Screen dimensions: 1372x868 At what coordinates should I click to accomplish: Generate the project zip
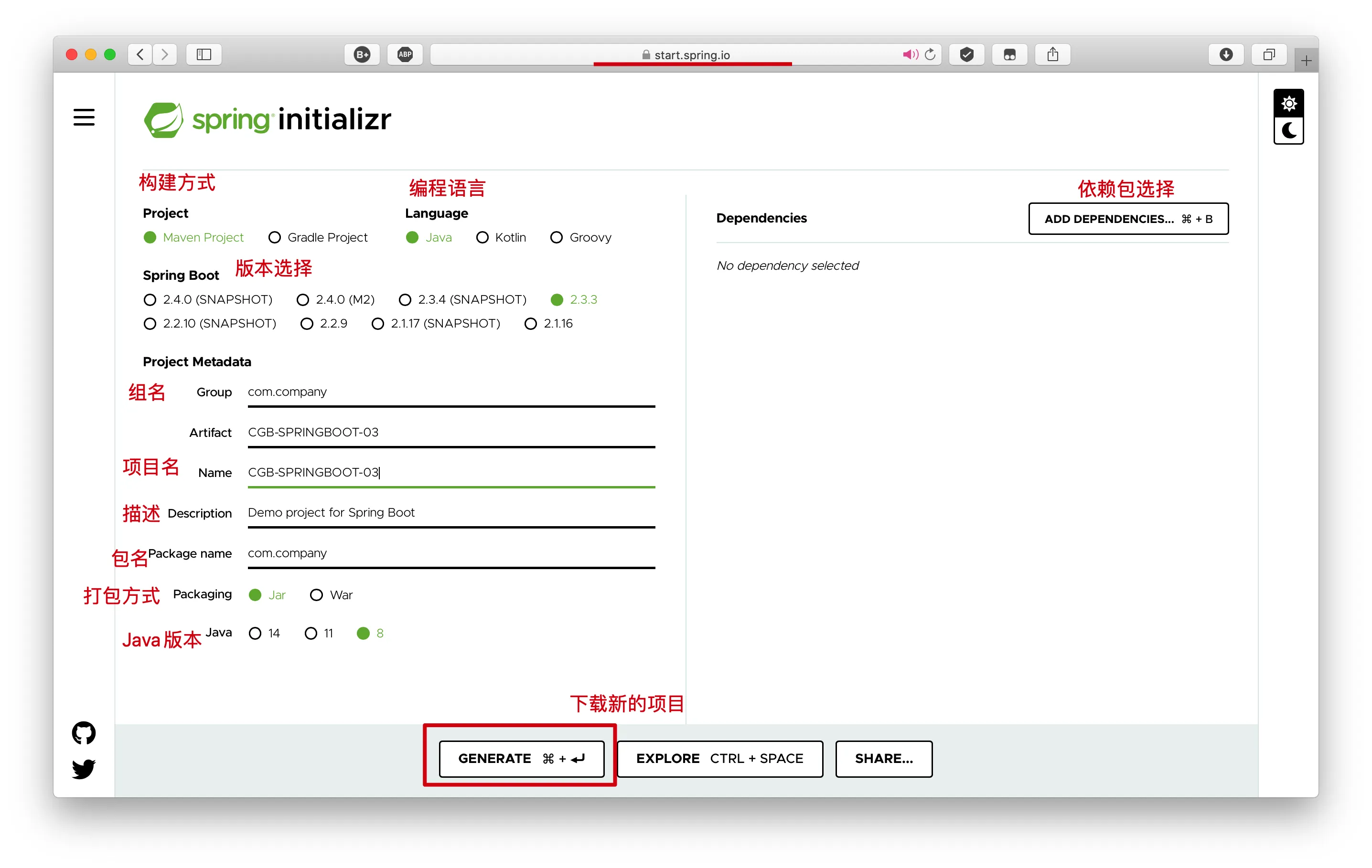point(521,759)
